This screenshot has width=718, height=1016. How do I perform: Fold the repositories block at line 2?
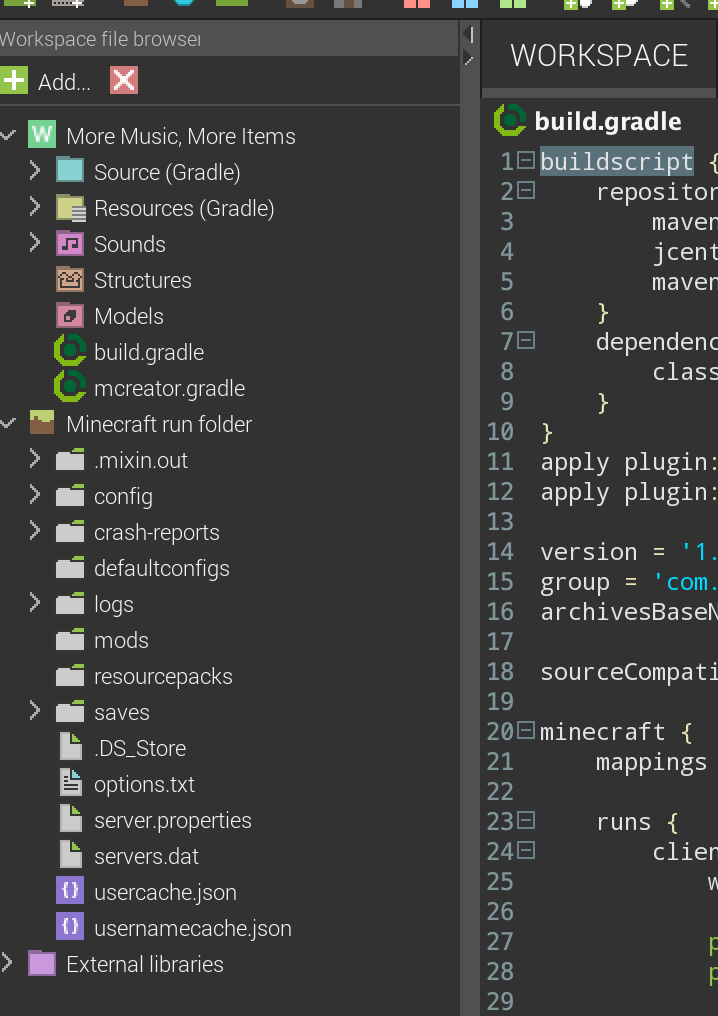click(x=526, y=190)
